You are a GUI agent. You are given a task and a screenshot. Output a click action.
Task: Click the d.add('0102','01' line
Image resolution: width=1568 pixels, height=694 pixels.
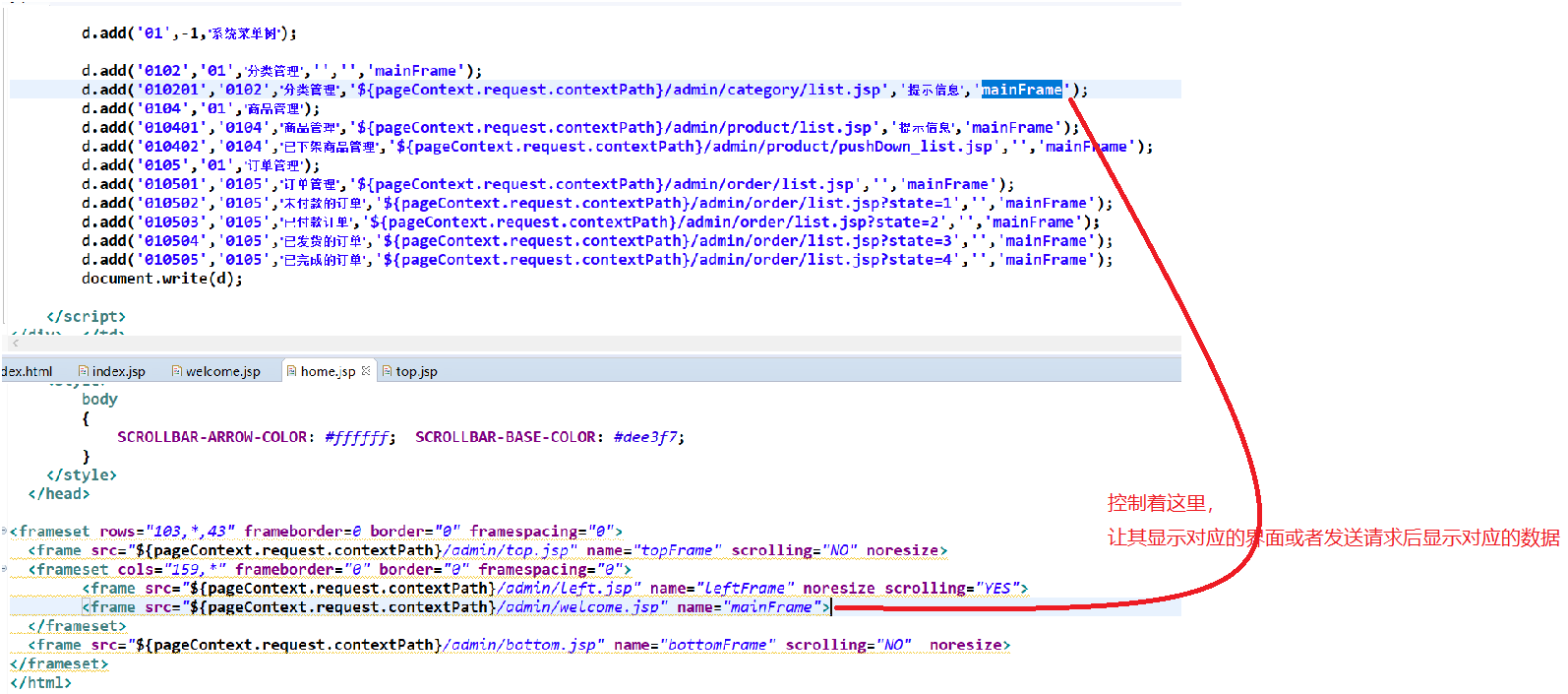click(x=282, y=71)
